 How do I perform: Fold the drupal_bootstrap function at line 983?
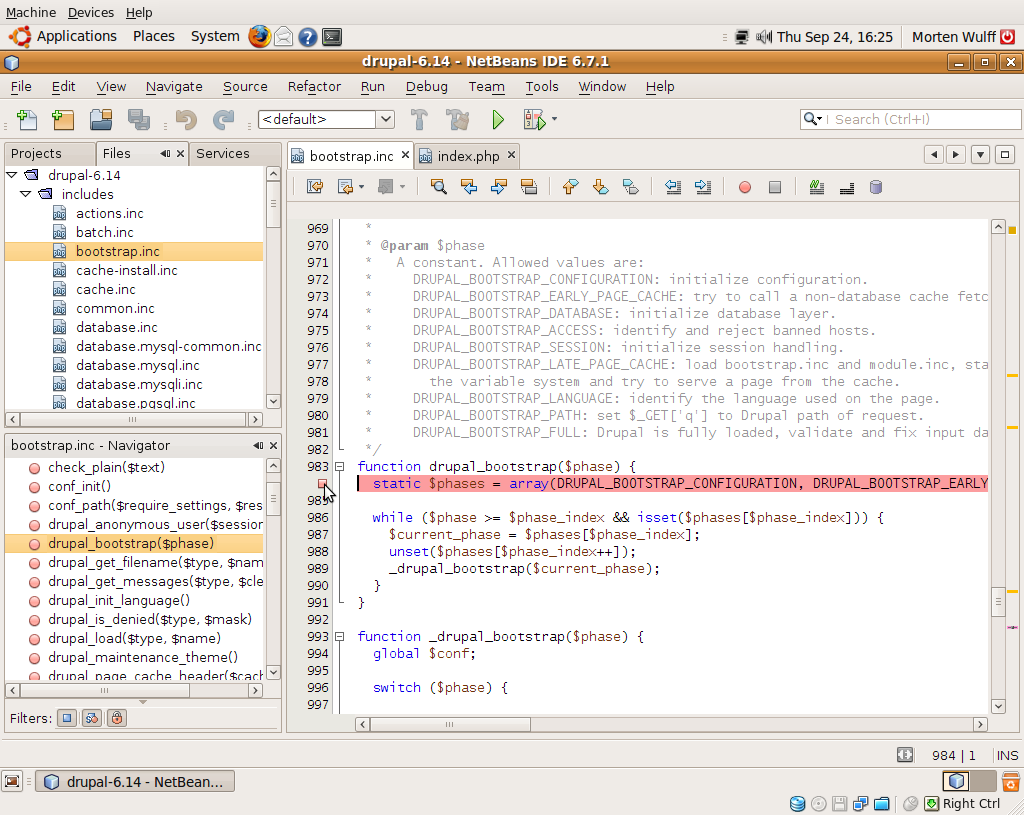(340, 466)
